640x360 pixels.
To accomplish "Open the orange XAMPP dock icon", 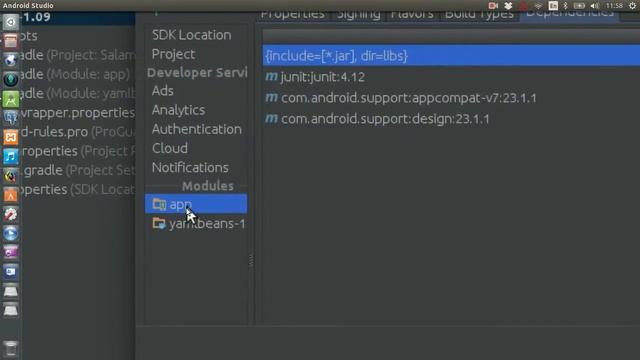I will coord(11,138).
